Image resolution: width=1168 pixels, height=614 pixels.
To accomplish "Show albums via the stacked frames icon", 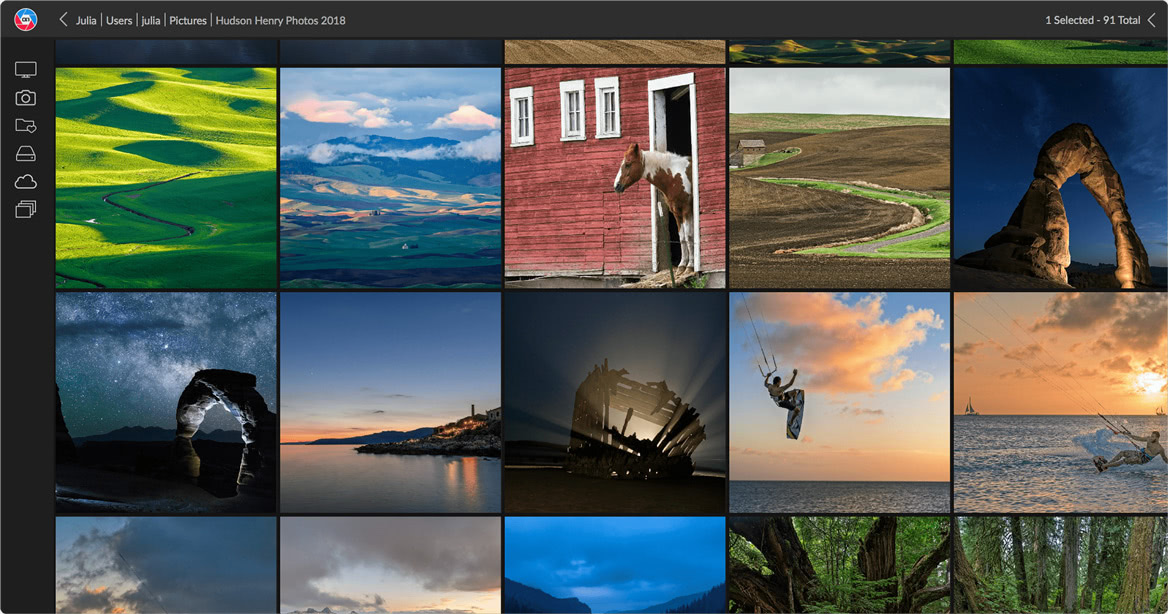I will pyautogui.click(x=26, y=209).
